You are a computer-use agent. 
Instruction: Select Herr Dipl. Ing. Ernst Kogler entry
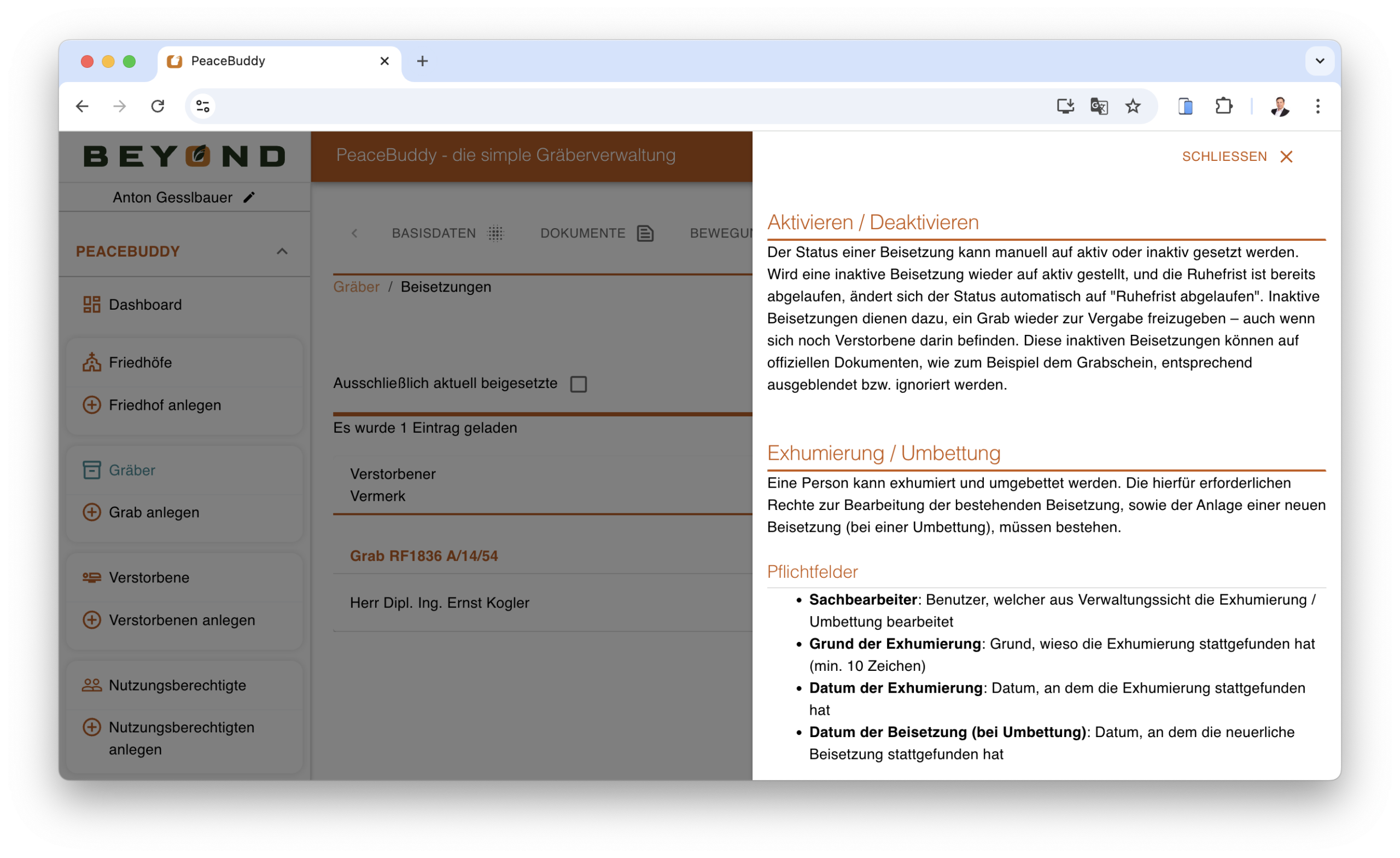439,602
